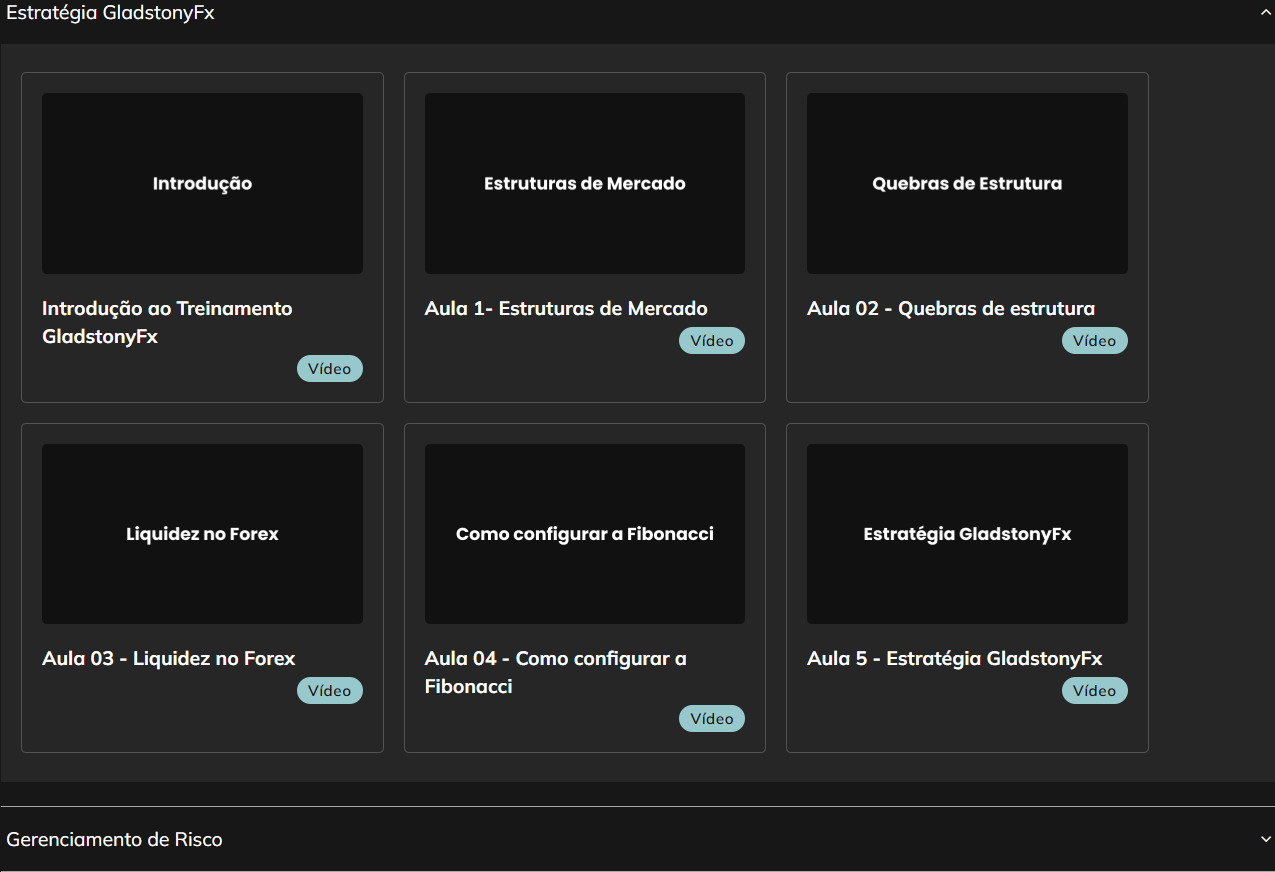Open the Quebras de Estrutura thumbnail
Screen dimensions: 1275x872
coord(967,184)
